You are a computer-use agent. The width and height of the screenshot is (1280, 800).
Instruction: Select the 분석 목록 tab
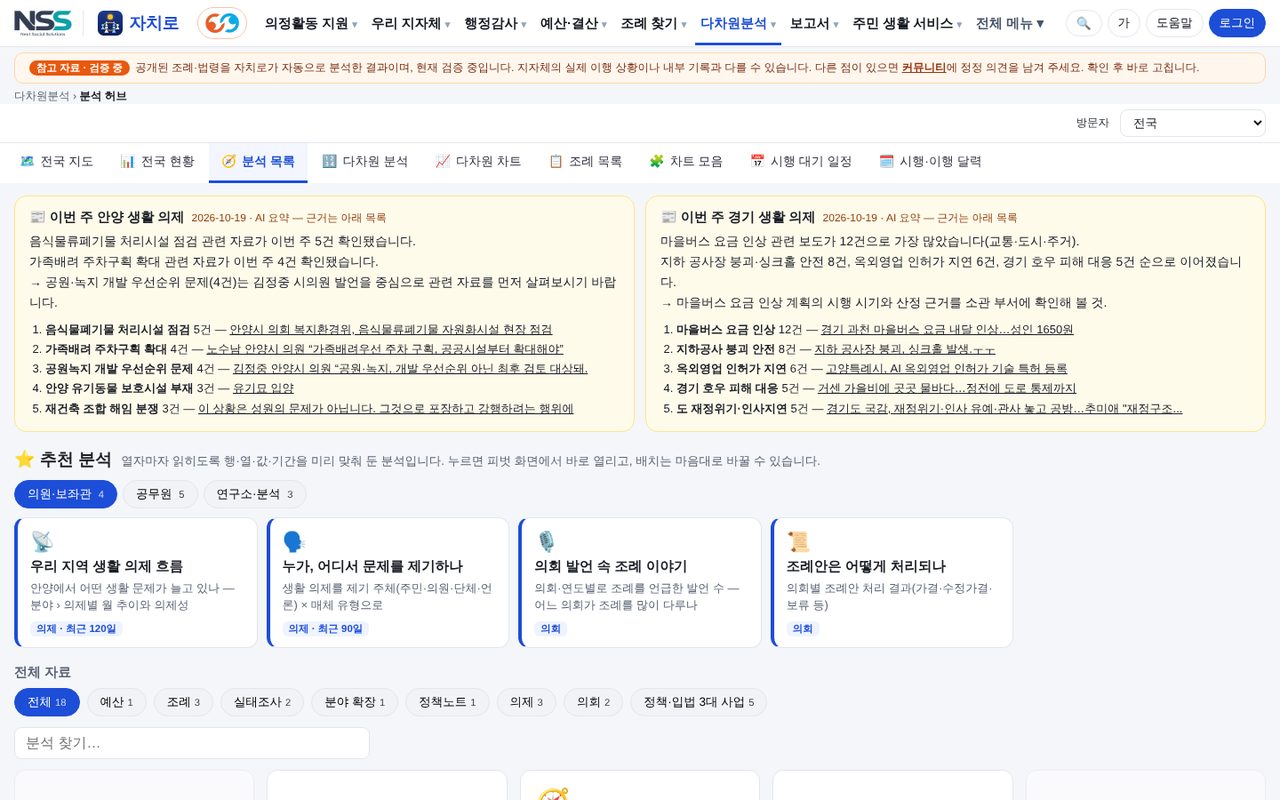click(258, 162)
